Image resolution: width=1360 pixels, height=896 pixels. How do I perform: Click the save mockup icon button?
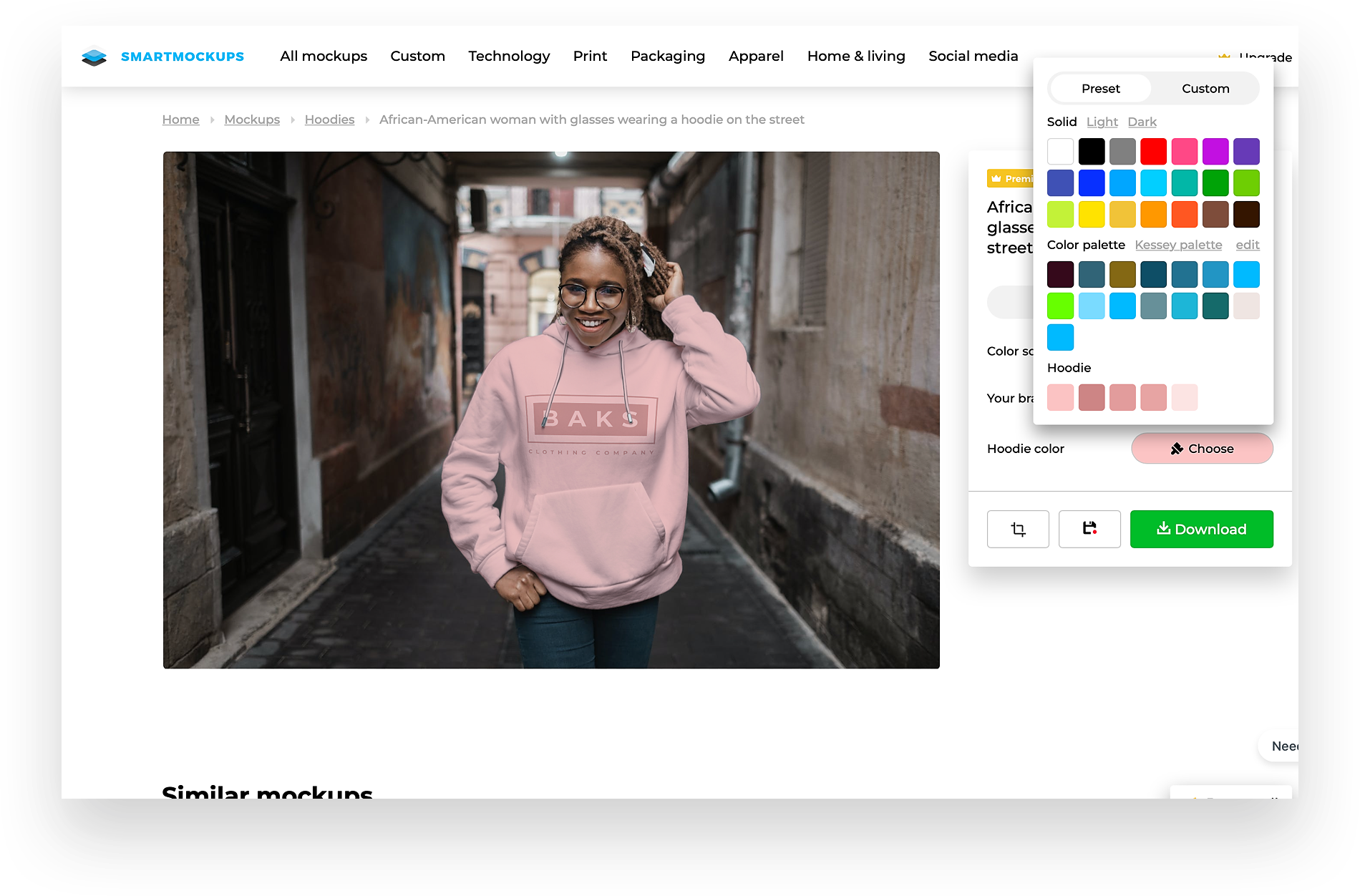click(1089, 529)
